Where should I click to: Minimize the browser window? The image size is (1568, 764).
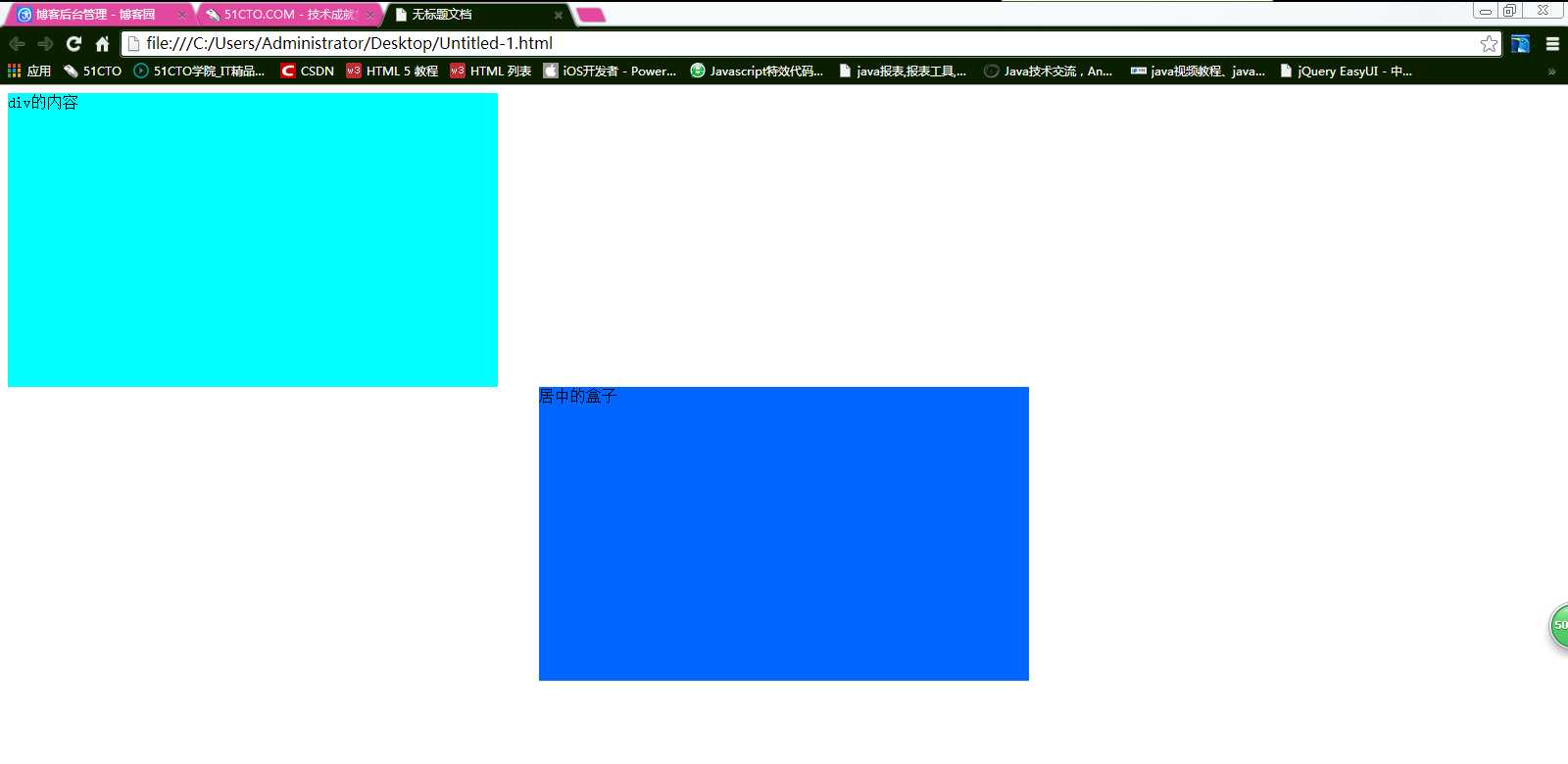tap(1486, 11)
